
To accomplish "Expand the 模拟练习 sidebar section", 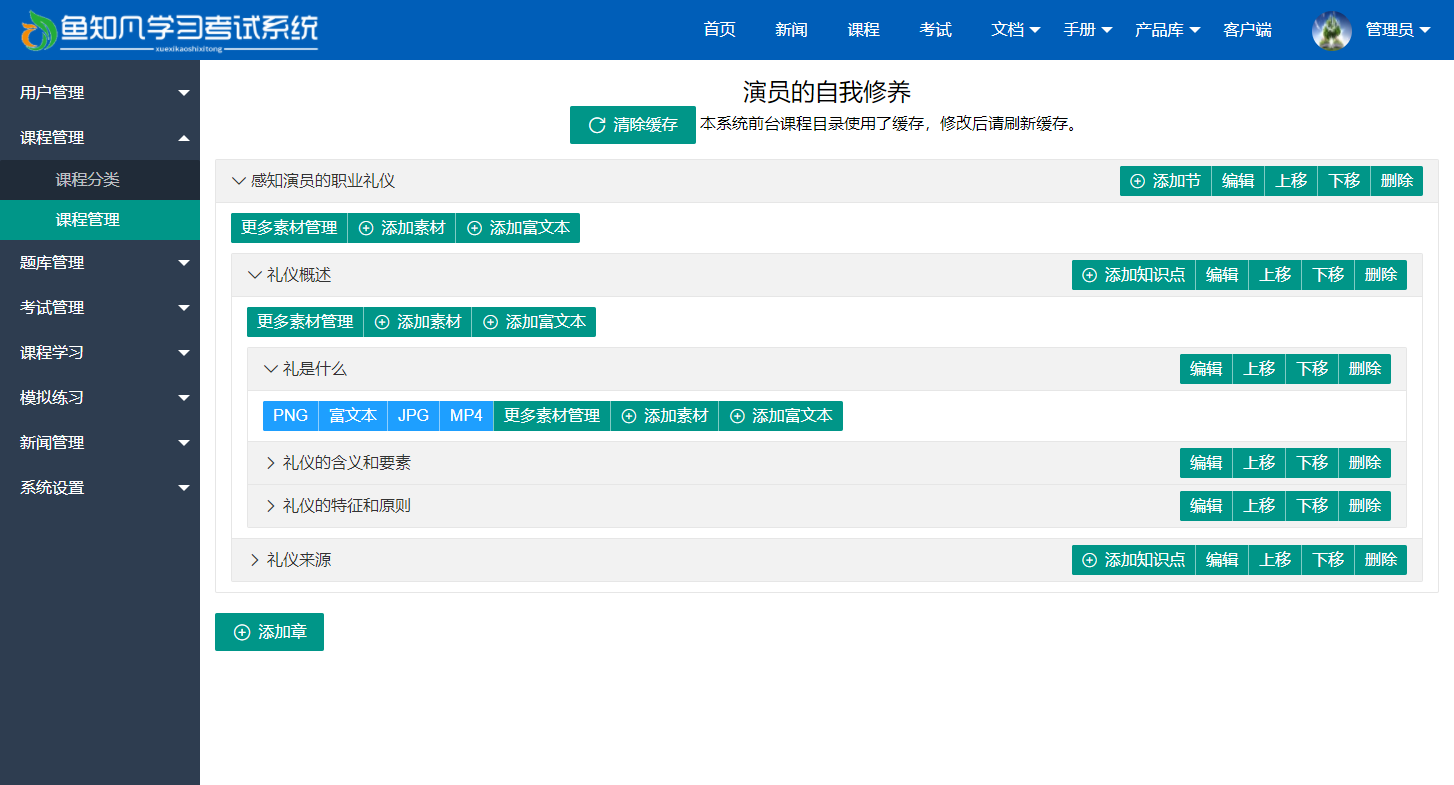I will (100, 397).
